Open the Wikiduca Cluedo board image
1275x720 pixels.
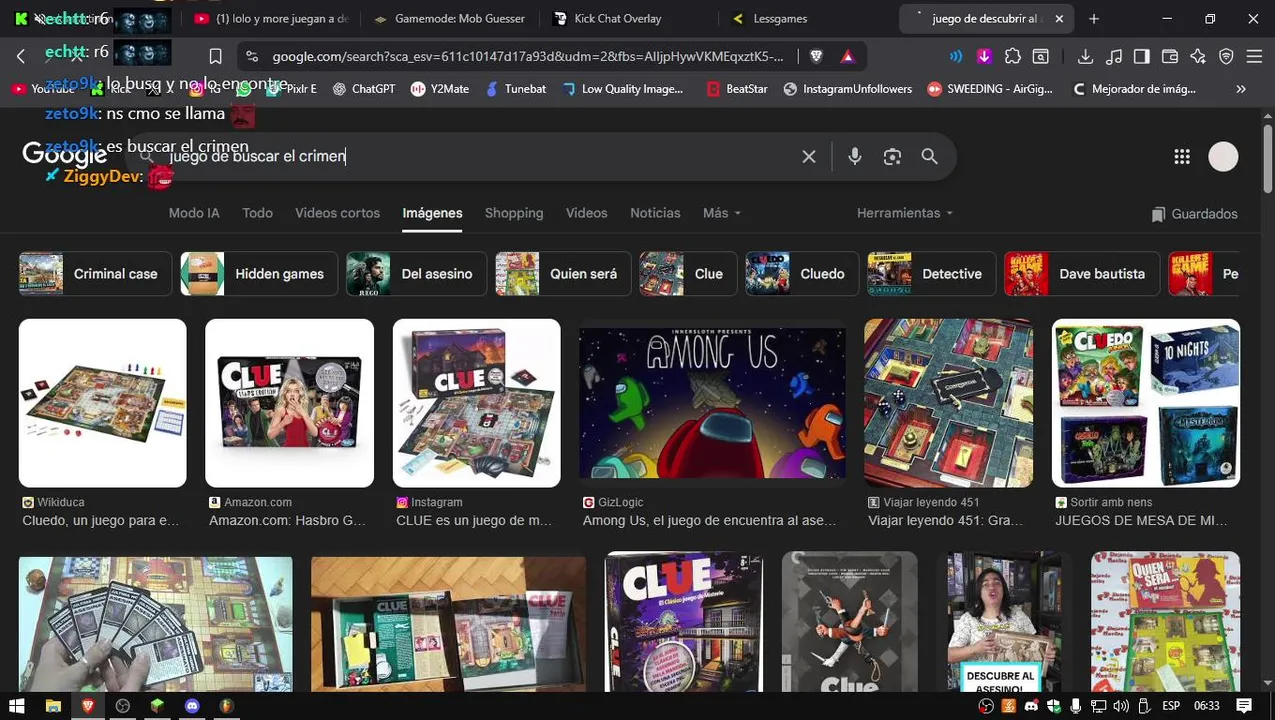pyautogui.click(x=102, y=403)
